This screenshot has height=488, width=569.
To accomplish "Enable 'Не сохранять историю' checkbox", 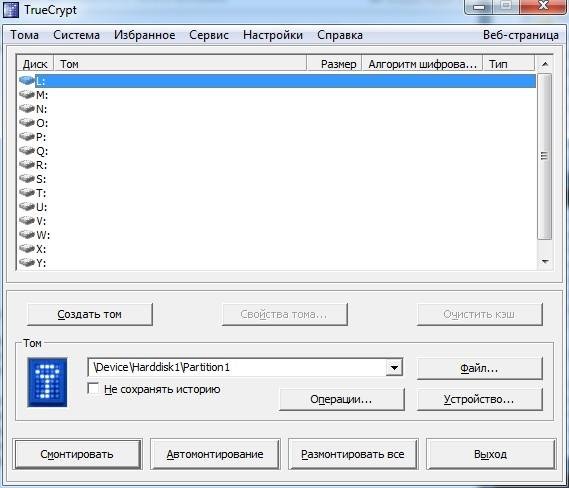I will [x=93, y=389].
